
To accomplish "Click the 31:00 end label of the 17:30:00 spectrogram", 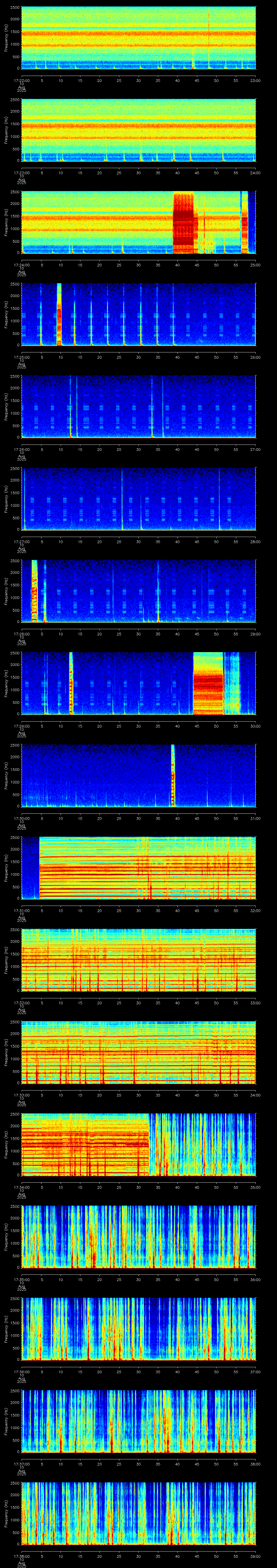I will tap(256, 818).
